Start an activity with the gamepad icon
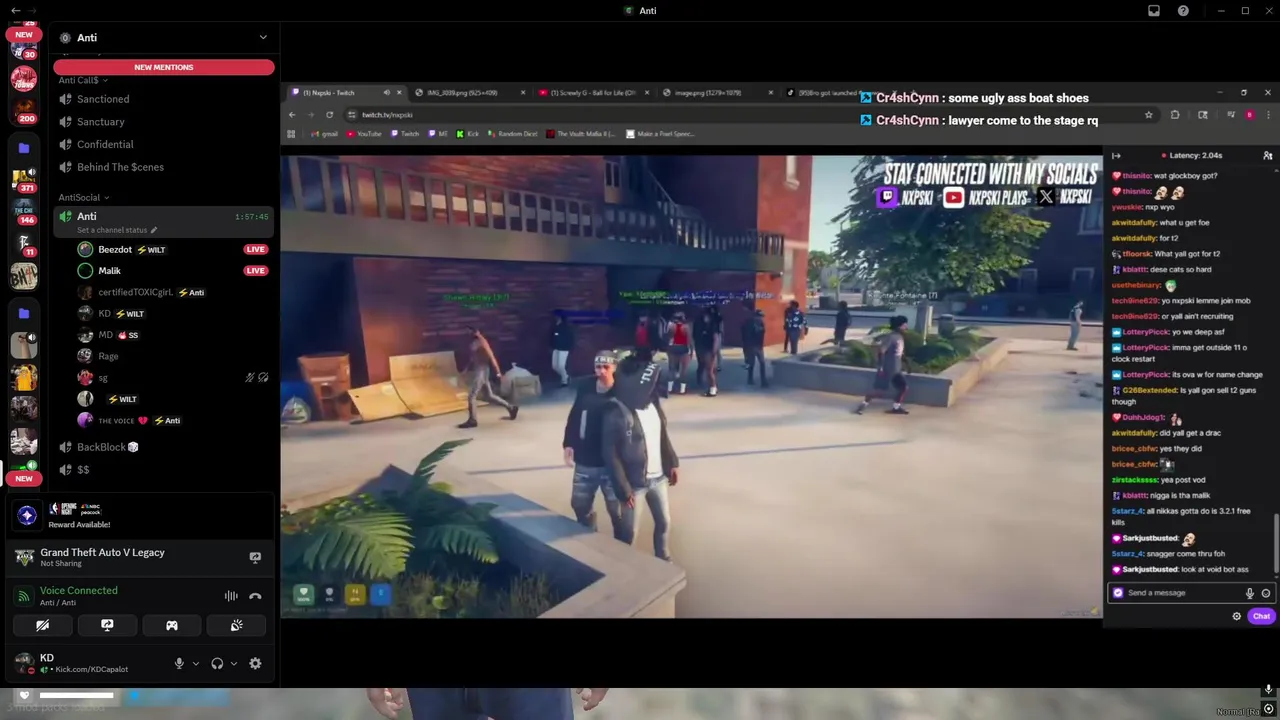This screenshot has width=1280, height=720. point(172,625)
